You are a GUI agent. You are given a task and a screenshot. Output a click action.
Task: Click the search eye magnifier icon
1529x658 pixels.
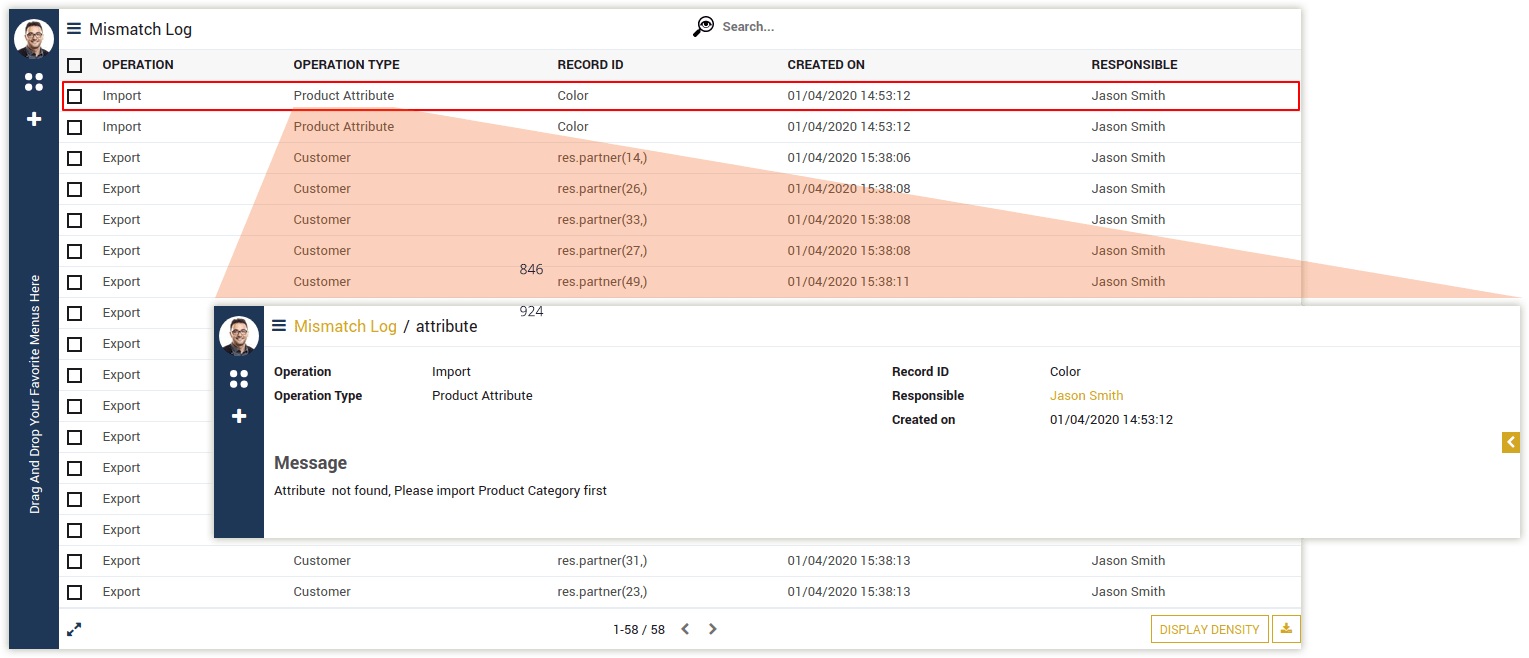pos(704,27)
